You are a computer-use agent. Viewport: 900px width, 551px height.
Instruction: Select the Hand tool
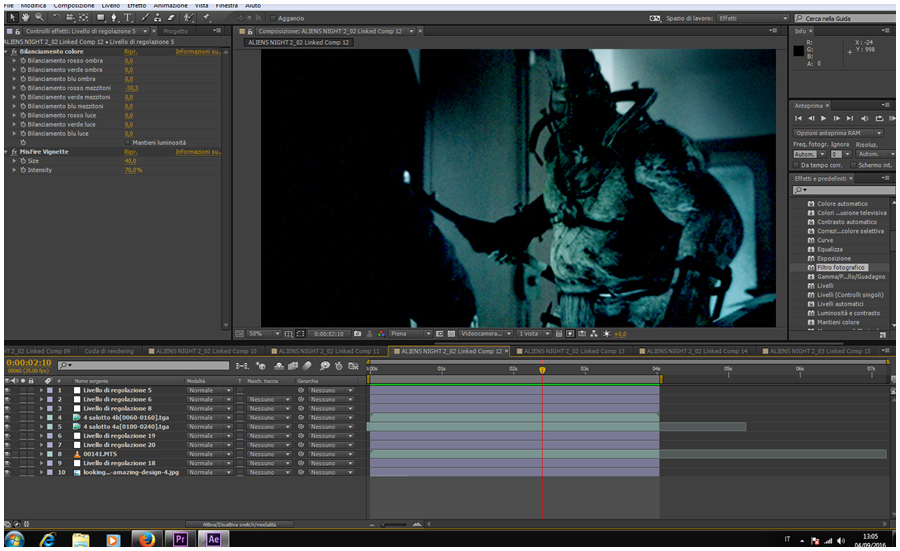pos(25,18)
